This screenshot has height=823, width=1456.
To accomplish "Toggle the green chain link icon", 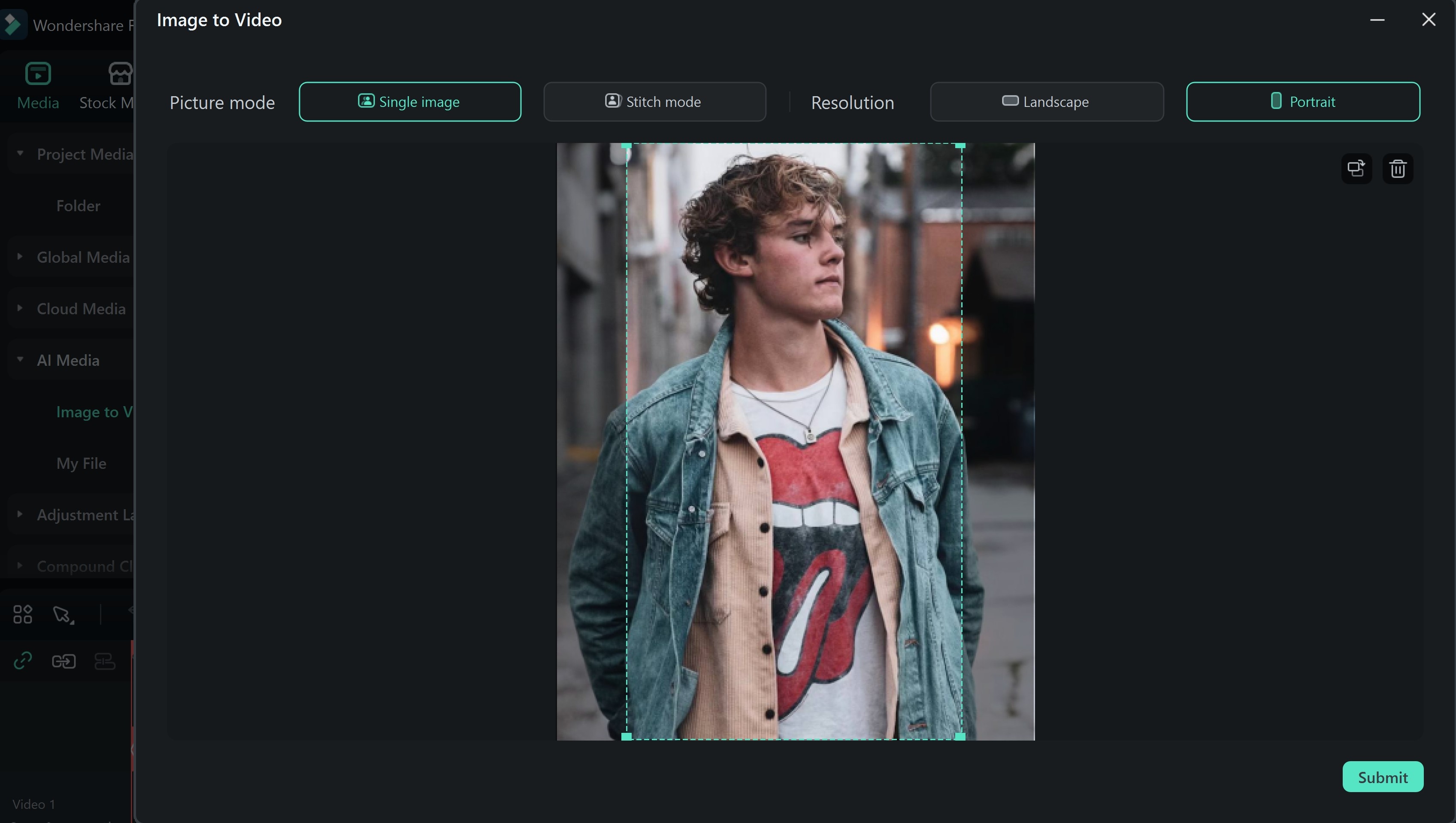I will (x=23, y=661).
